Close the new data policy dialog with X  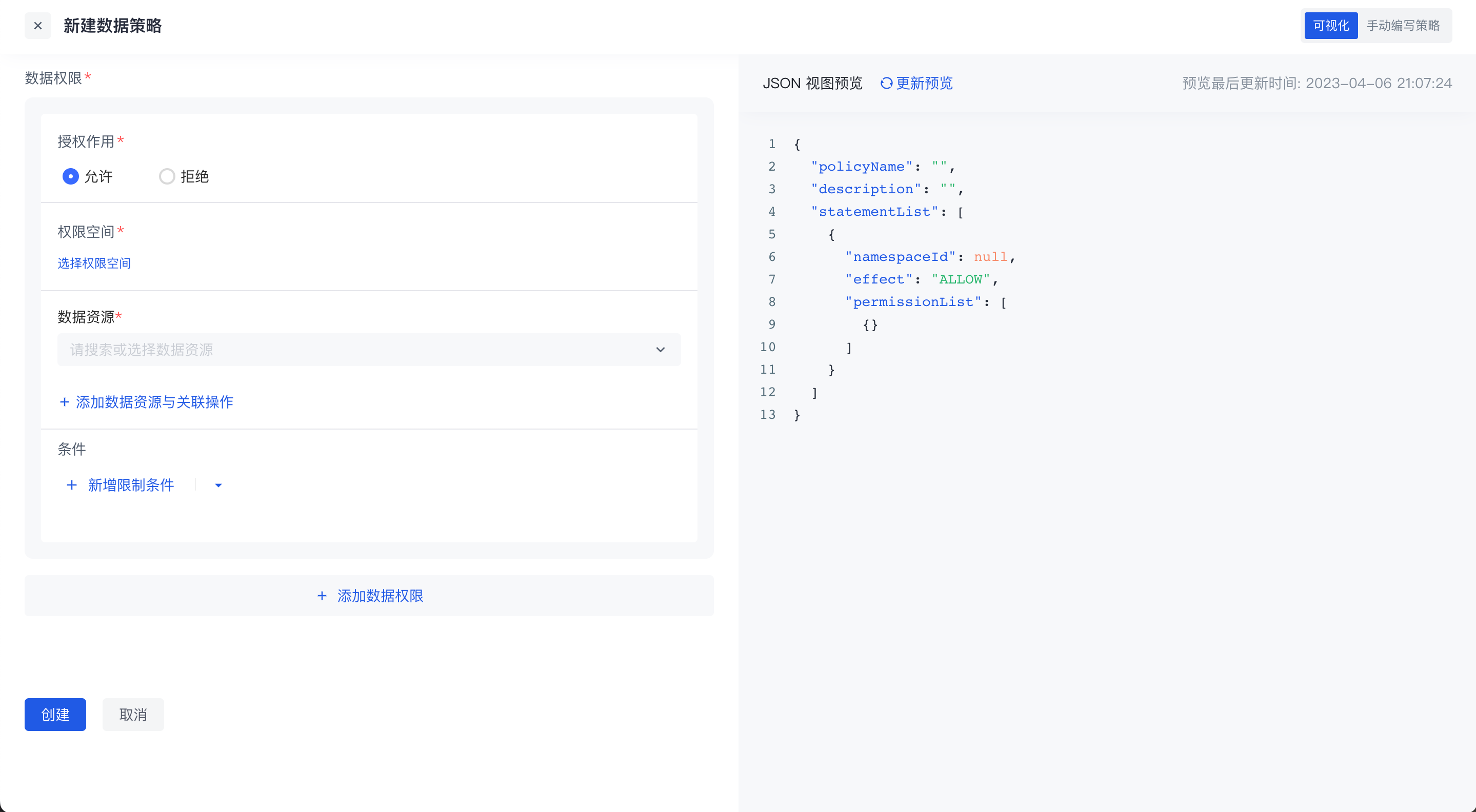38,26
